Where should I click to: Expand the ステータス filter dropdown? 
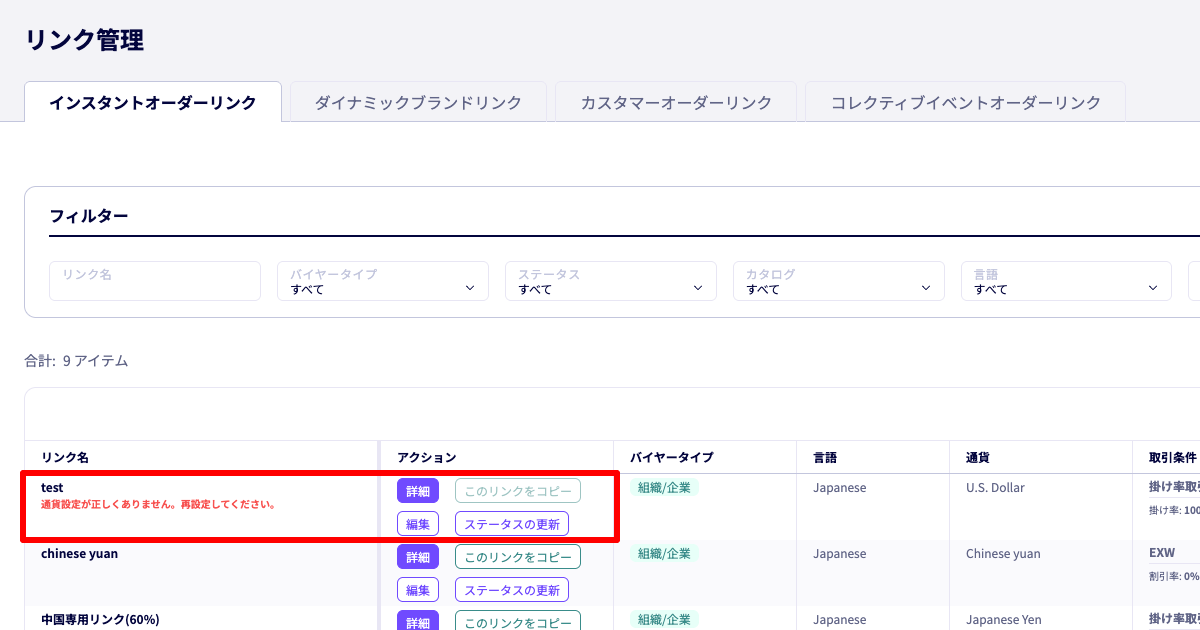click(x=611, y=281)
